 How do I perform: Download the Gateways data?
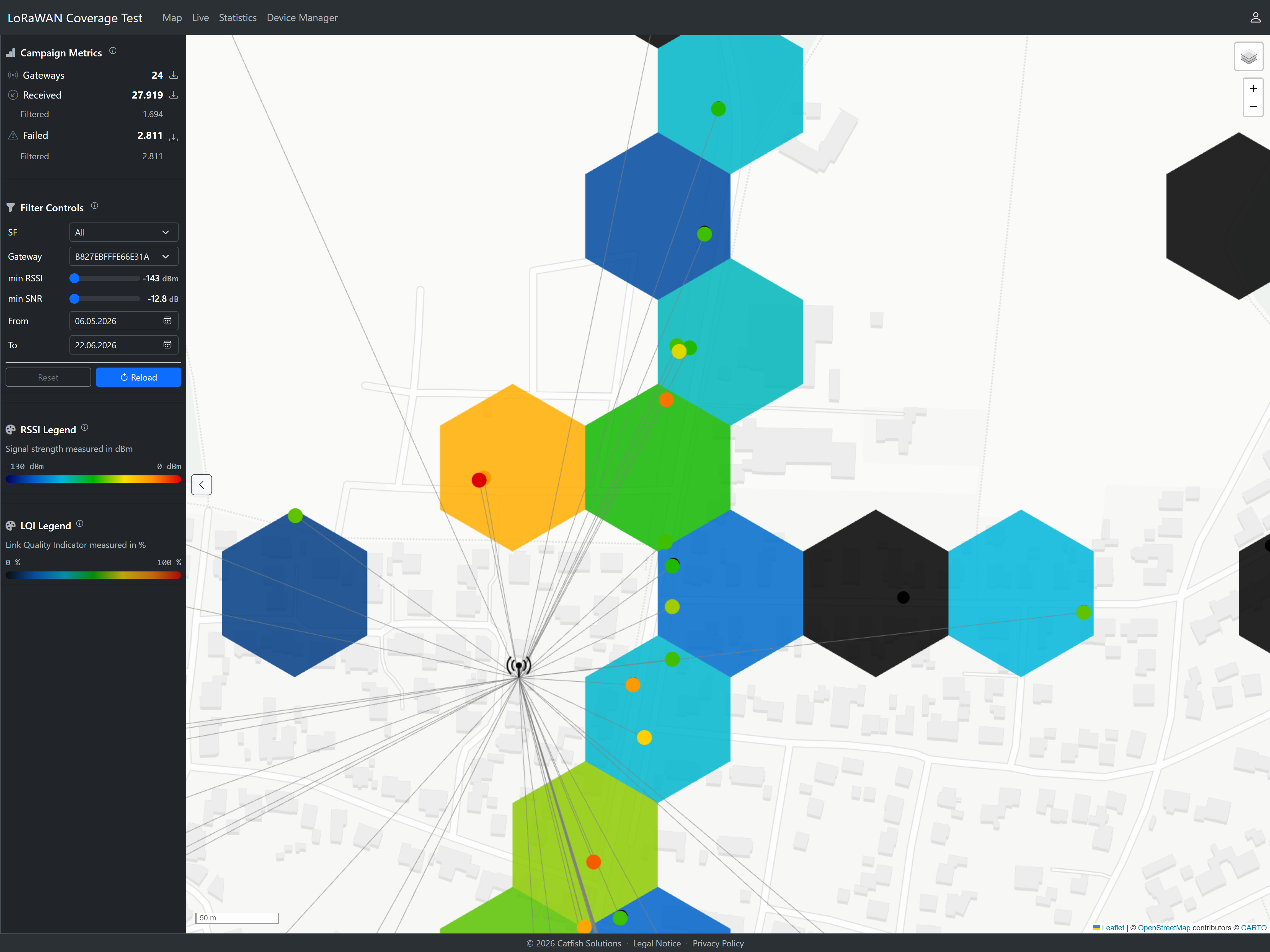coord(173,75)
